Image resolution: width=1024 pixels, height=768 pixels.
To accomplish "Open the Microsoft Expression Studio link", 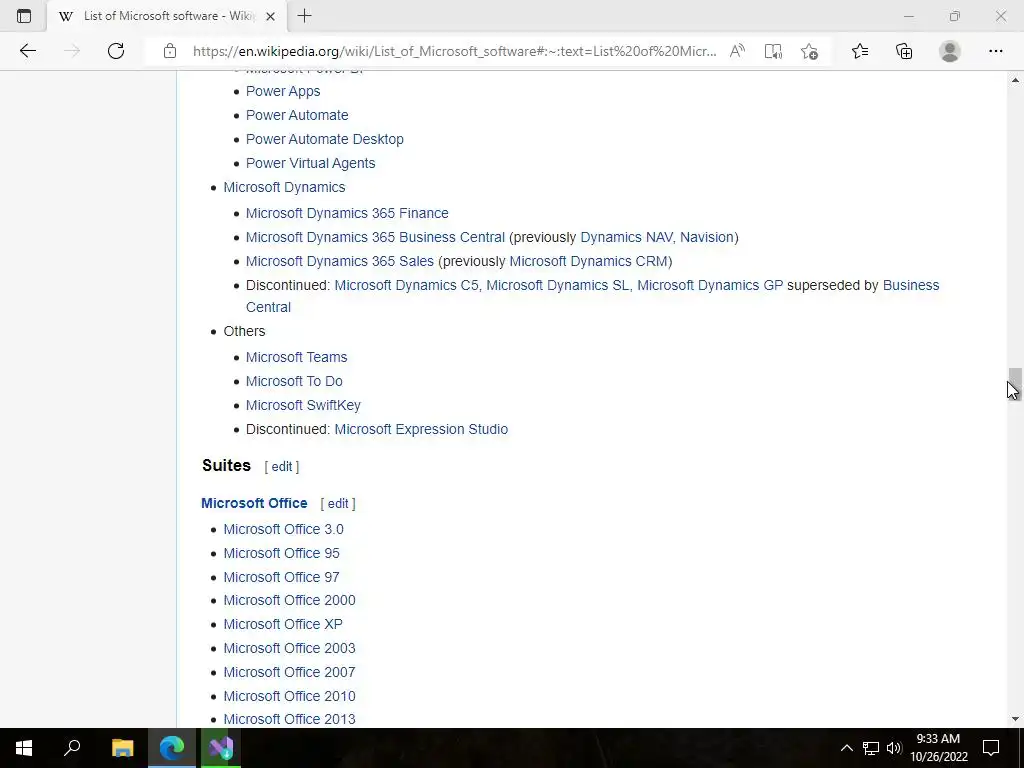I will [421, 429].
